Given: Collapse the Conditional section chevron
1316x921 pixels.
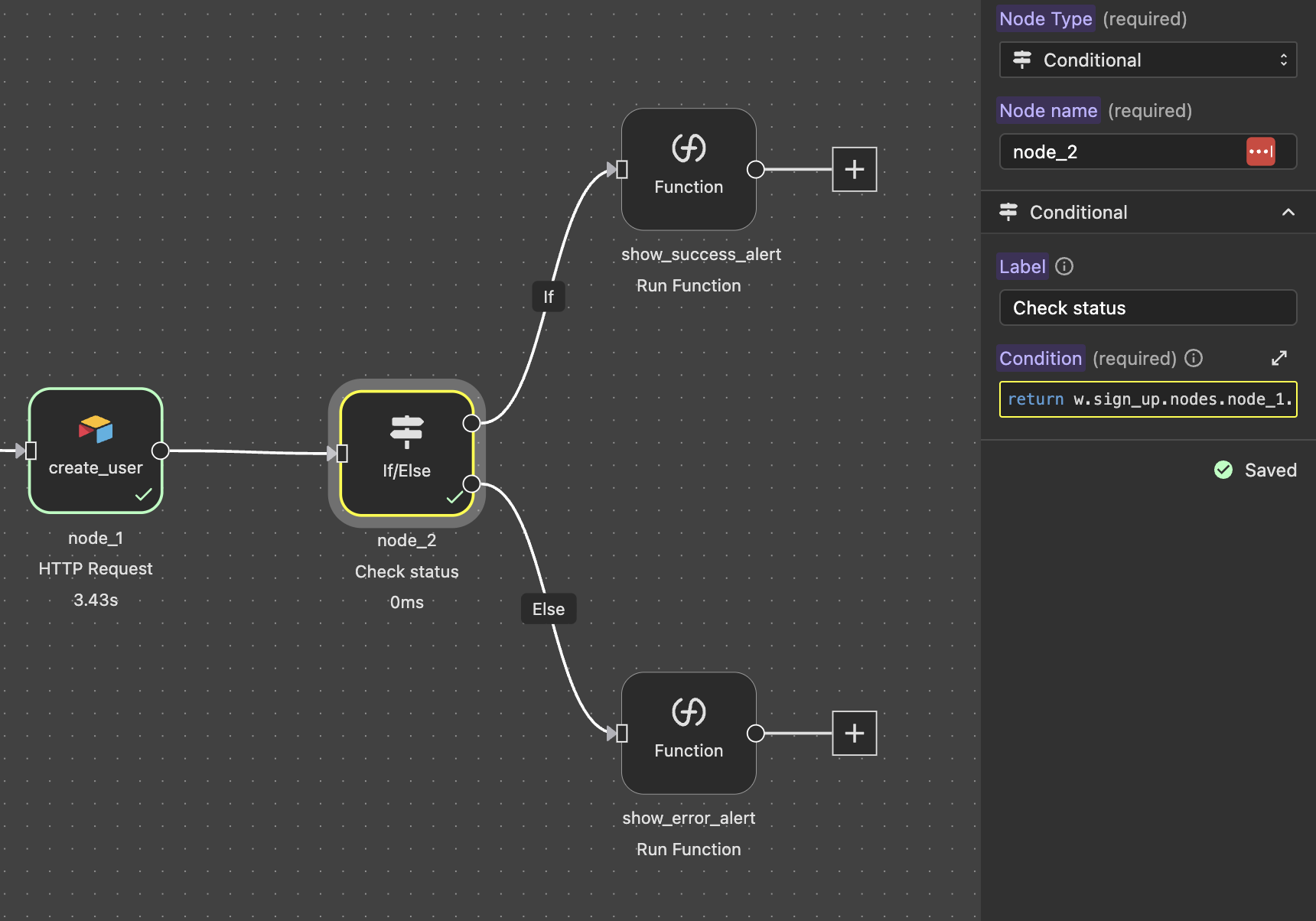Looking at the screenshot, I should coord(1288,212).
